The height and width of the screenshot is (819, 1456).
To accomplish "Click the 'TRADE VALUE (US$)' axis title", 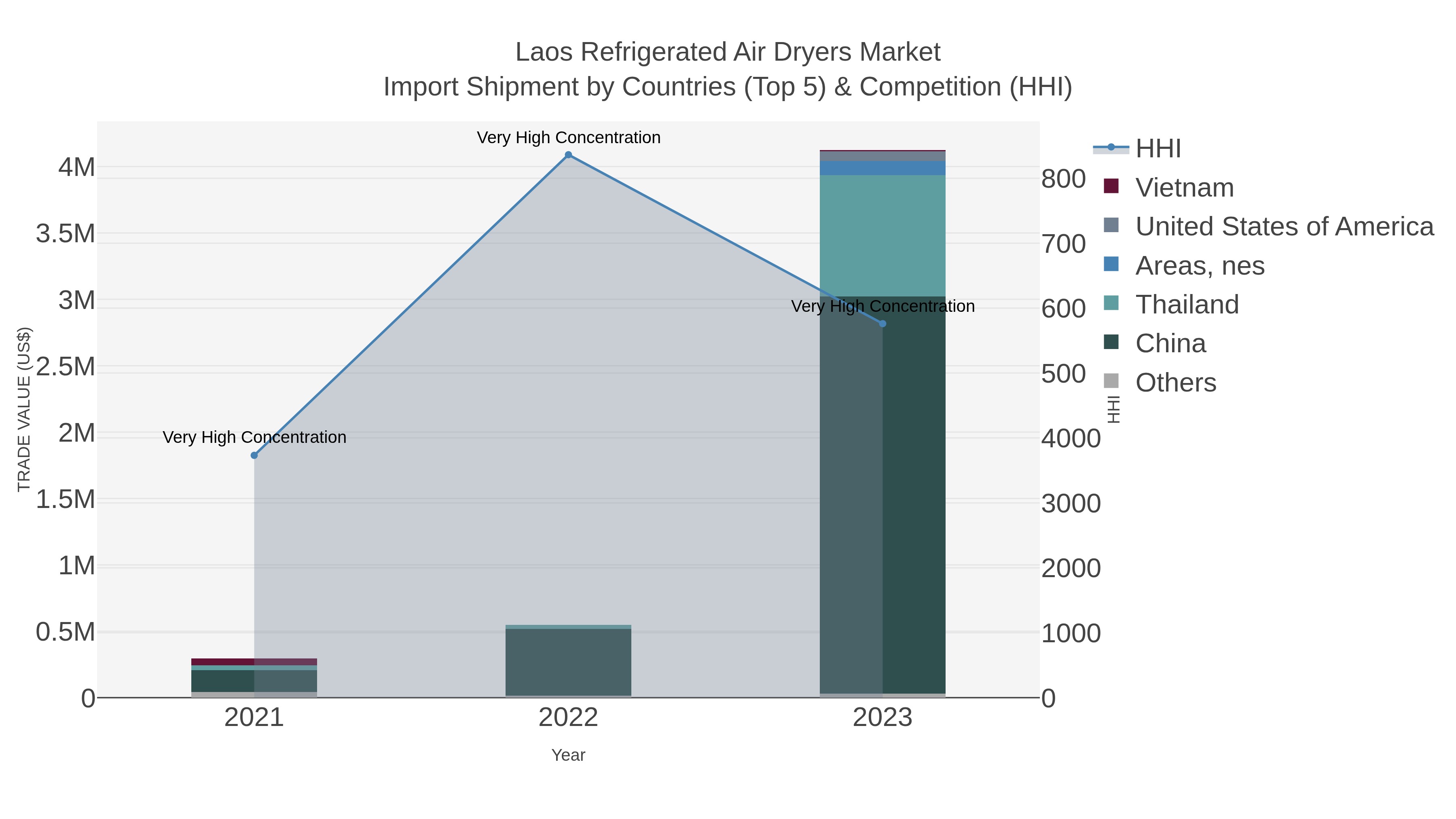I will point(24,409).
